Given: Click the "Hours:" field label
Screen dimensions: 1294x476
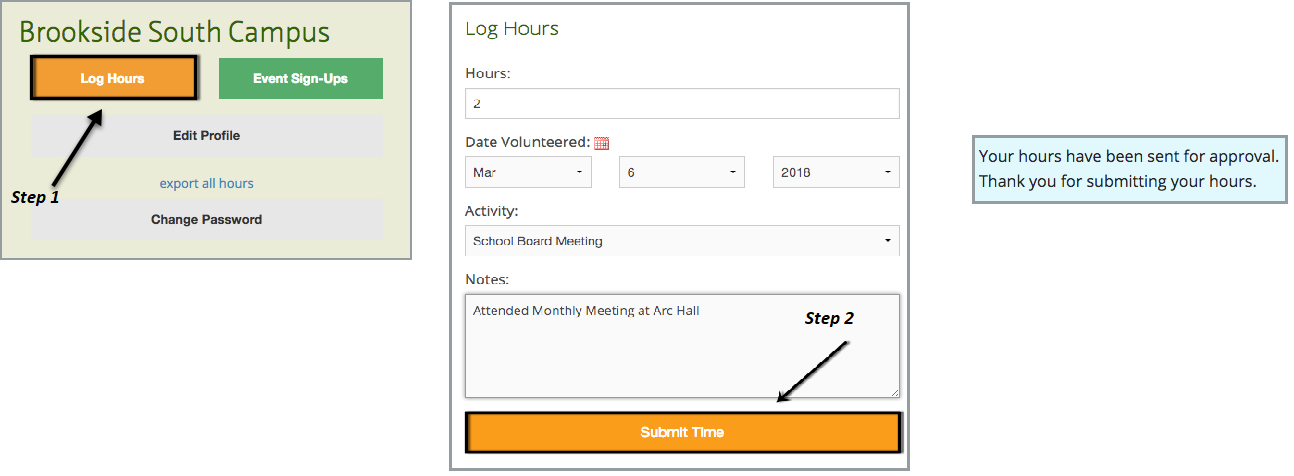Looking at the screenshot, I should pyautogui.click(x=488, y=73).
